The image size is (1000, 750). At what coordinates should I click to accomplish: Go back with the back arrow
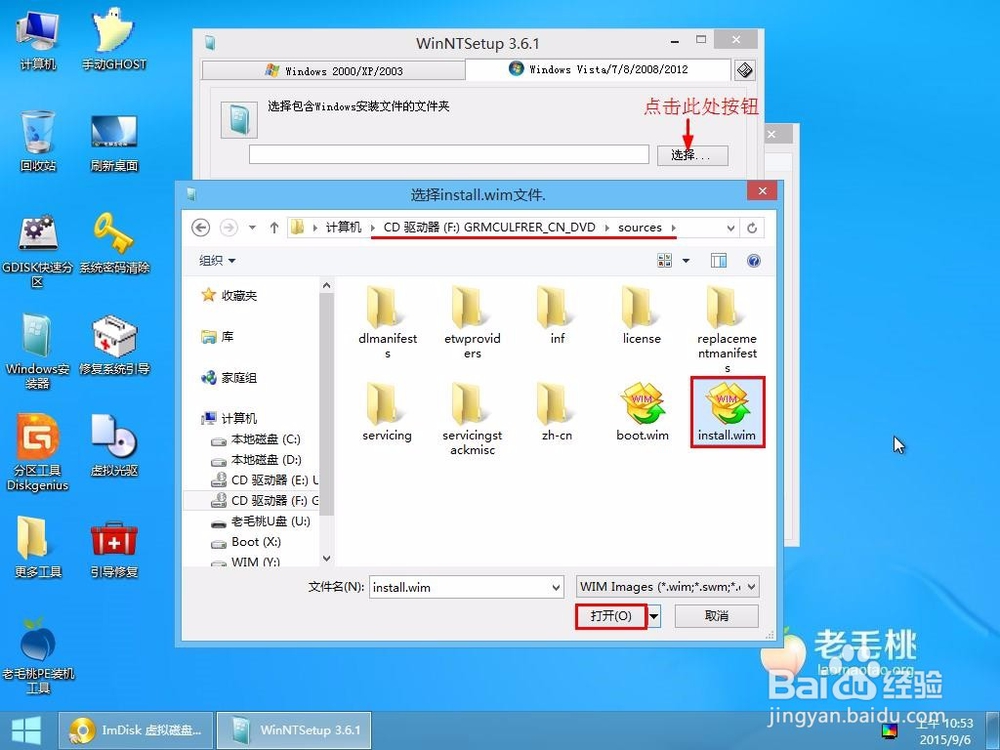coord(201,228)
